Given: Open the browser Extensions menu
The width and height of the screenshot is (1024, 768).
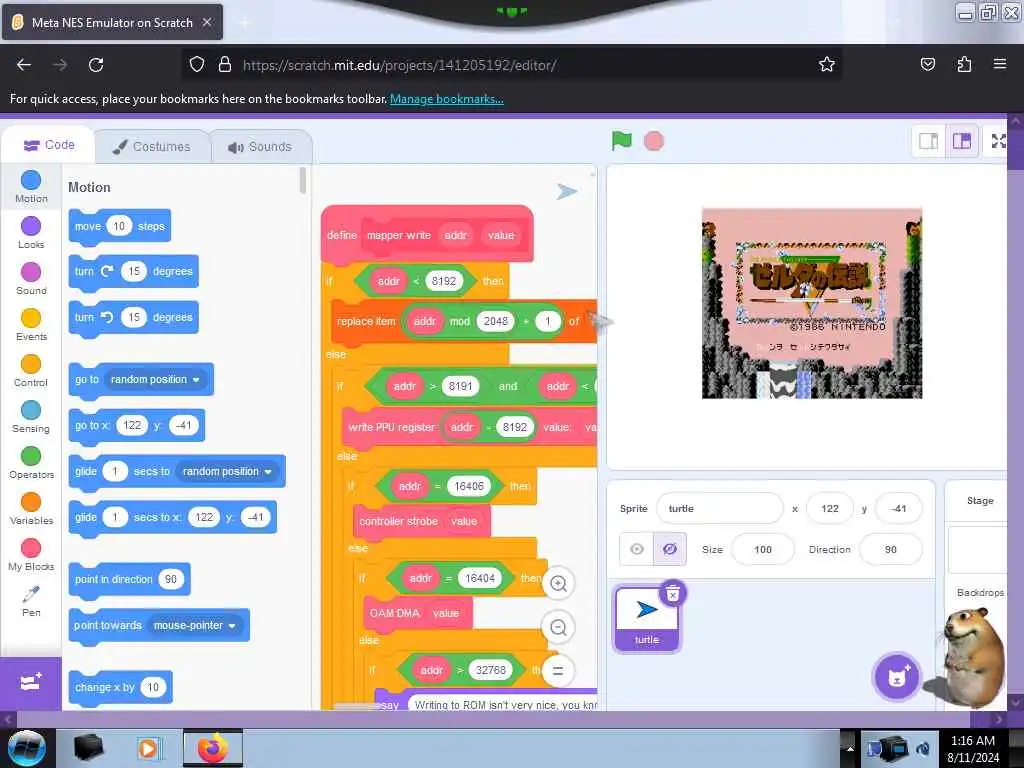Looking at the screenshot, I should (964, 64).
